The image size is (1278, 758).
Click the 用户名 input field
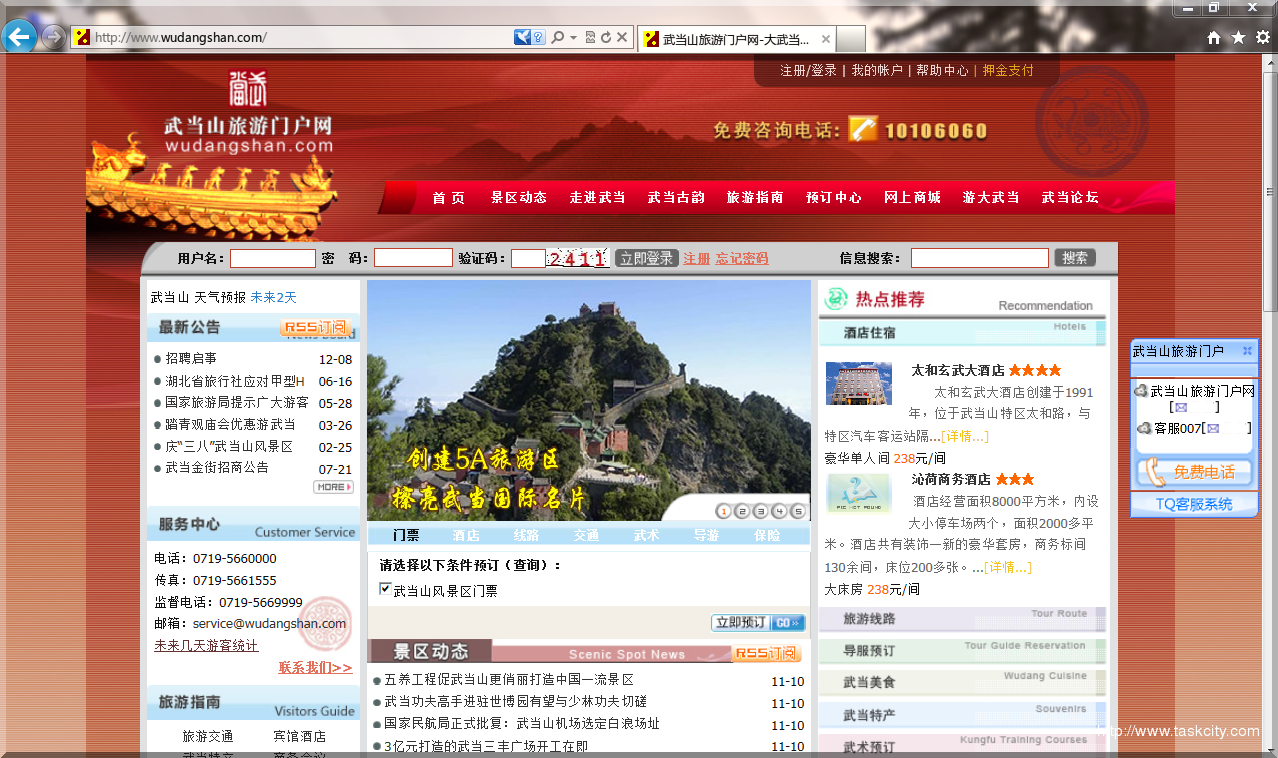pyautogui.click(x=273, y=258)
